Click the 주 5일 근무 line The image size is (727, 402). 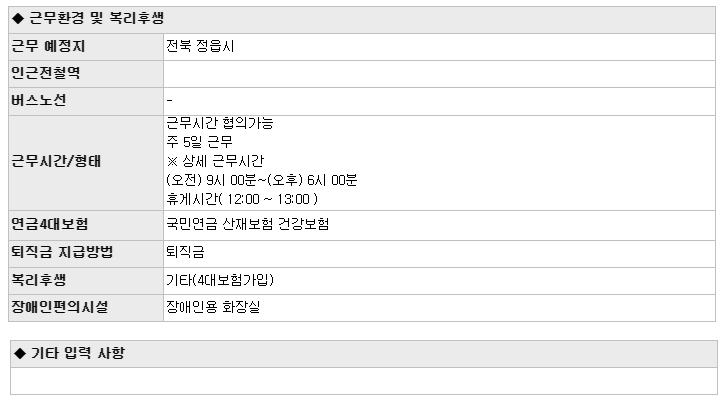click(x=199, y=142)
